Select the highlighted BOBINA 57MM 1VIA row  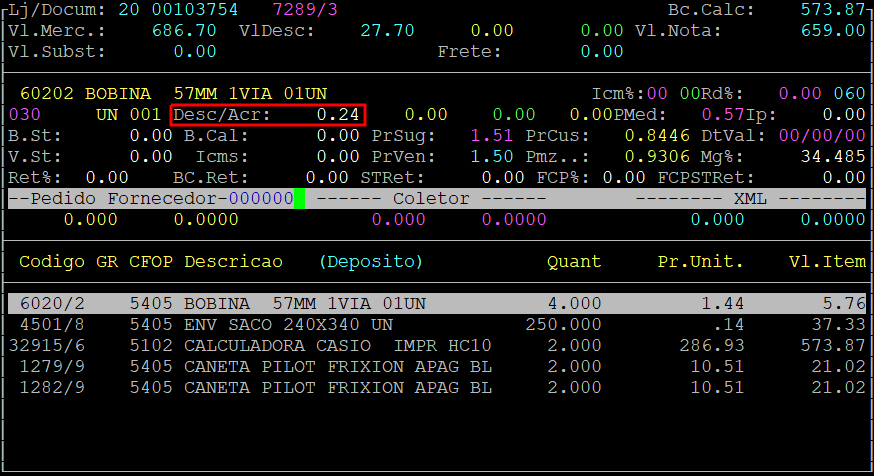(436, 303)
